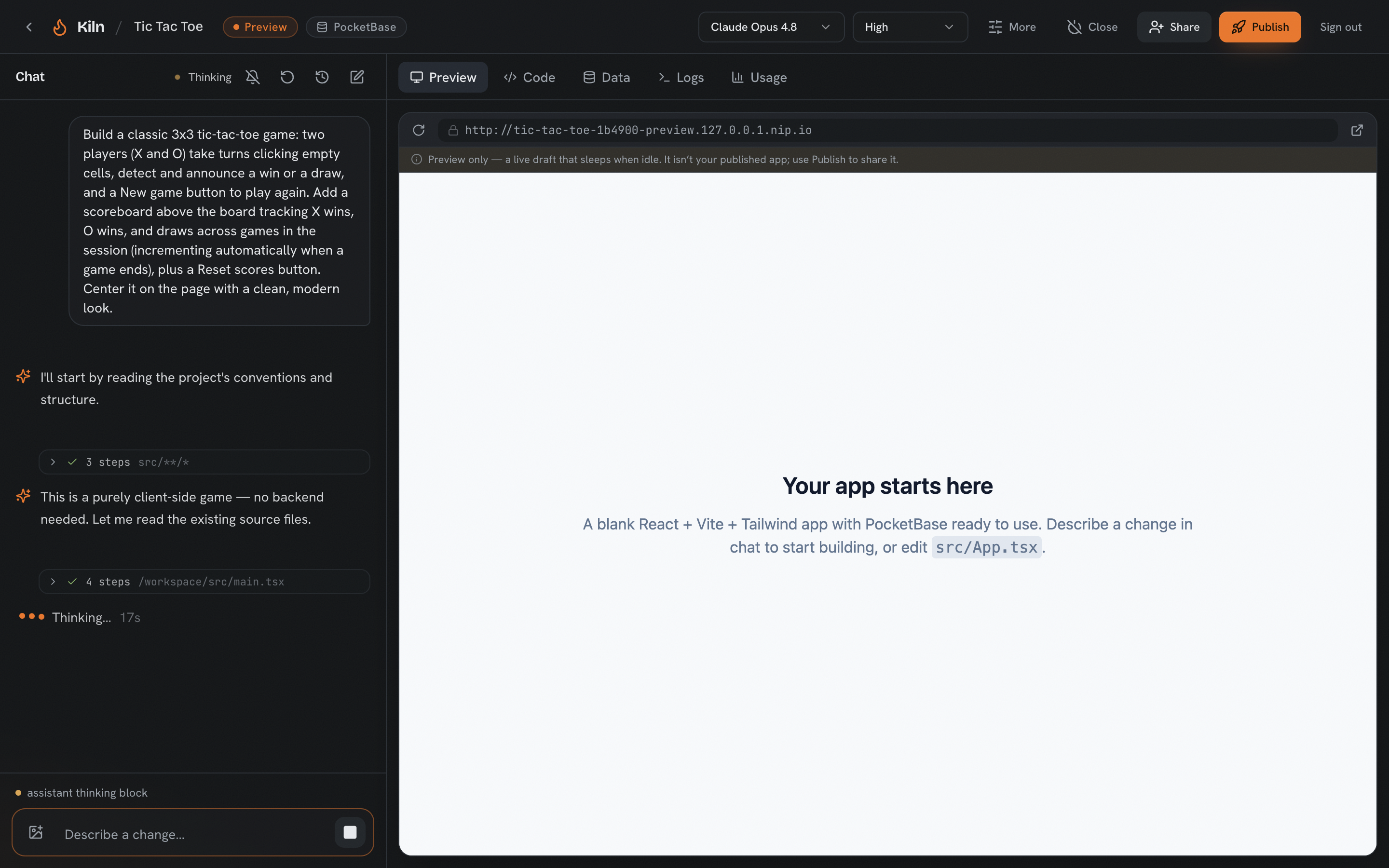Click the green check on the 4 steps row
This screenshot has width=1389, height=868.
pos(72,582)
